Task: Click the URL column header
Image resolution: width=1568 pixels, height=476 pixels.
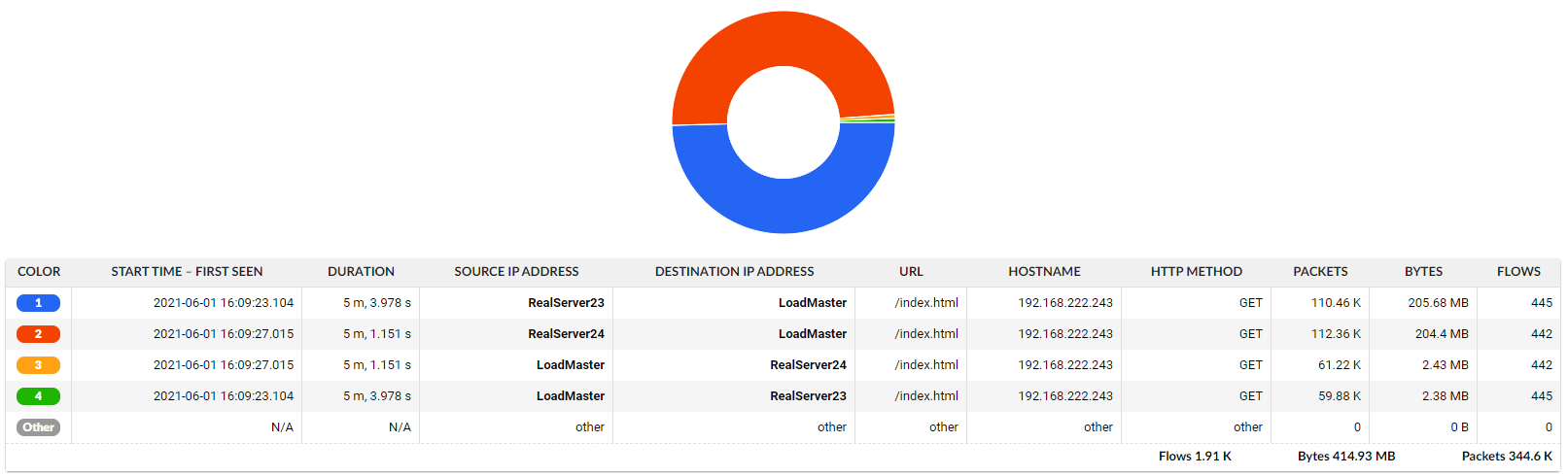Action: 911,272
